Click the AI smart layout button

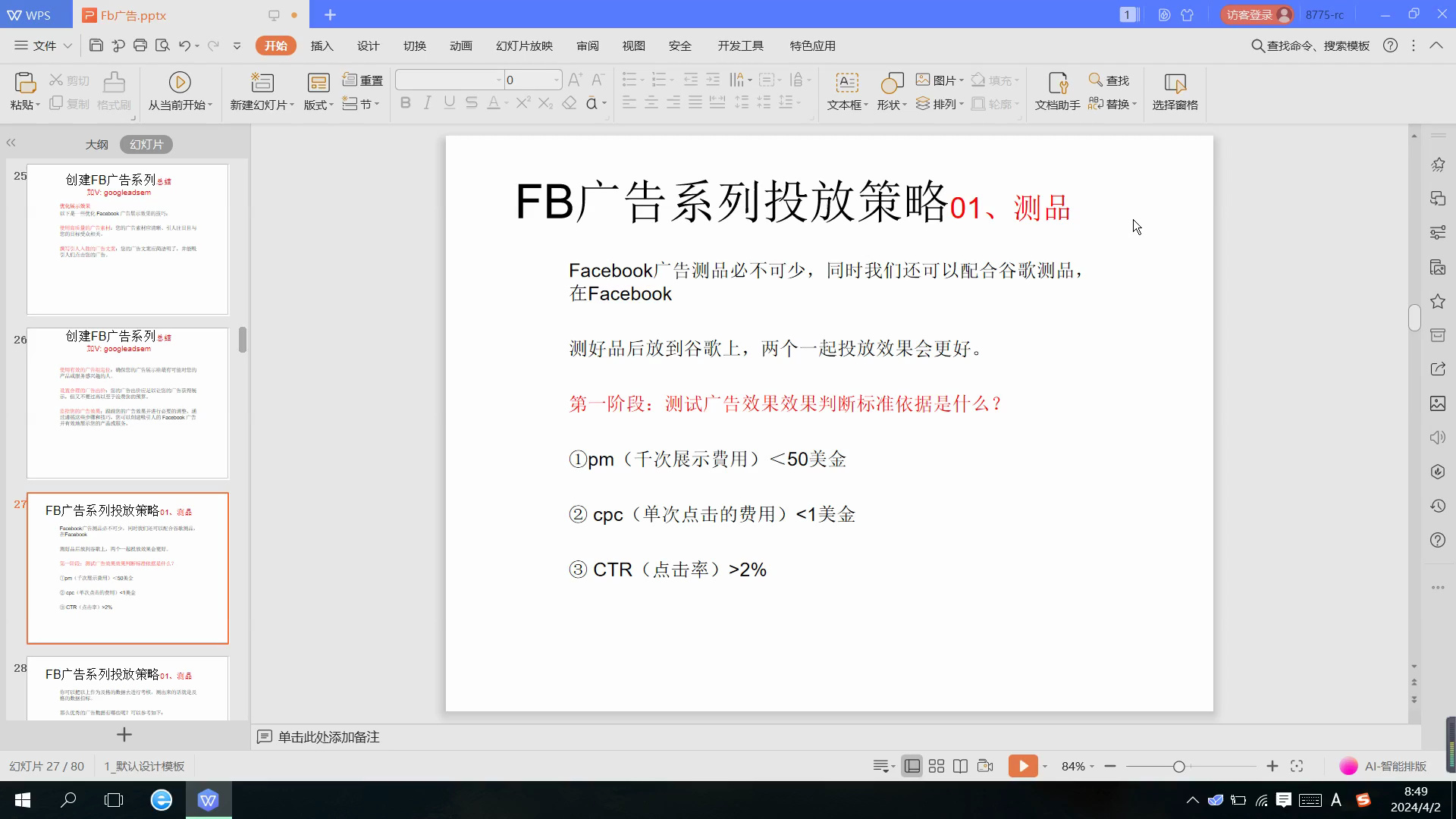[1383, 767]
